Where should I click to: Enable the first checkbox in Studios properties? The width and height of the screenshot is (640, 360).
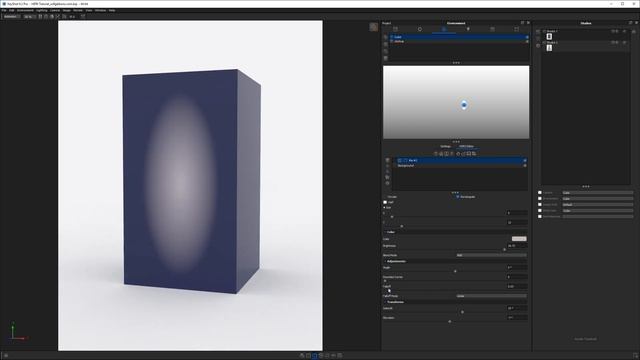tap(540, 193)
